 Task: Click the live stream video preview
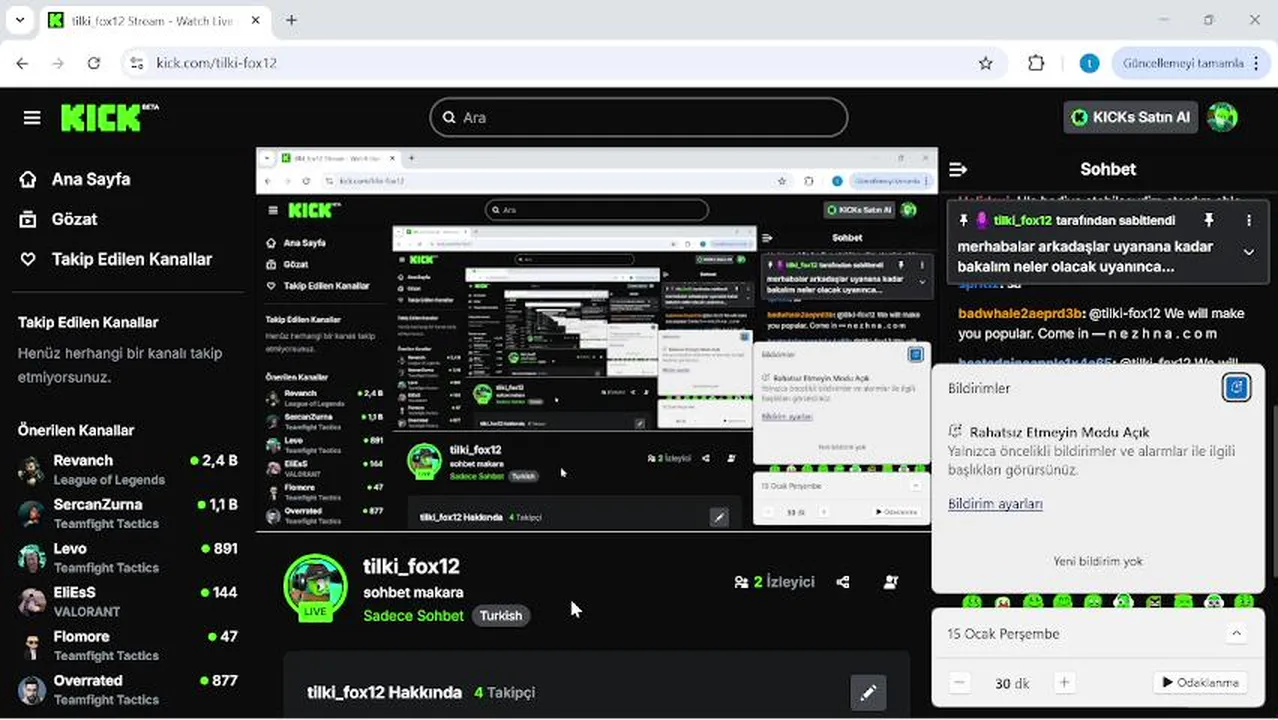pos(597,340)
